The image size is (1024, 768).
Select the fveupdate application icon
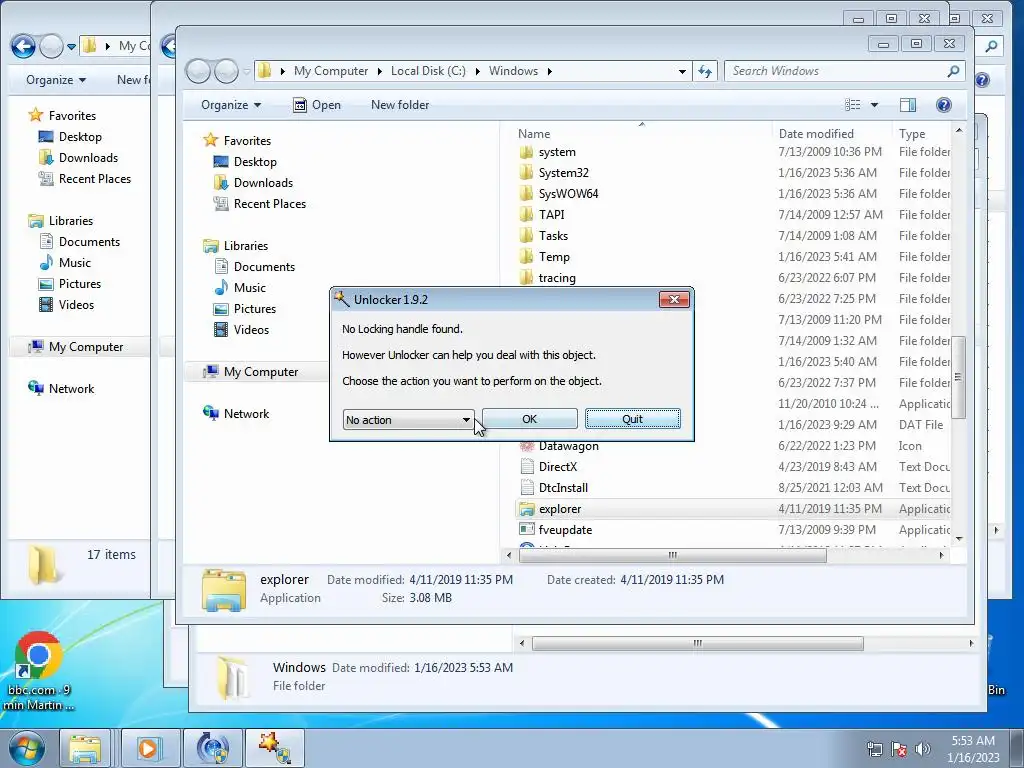click(x=527, y=530)
